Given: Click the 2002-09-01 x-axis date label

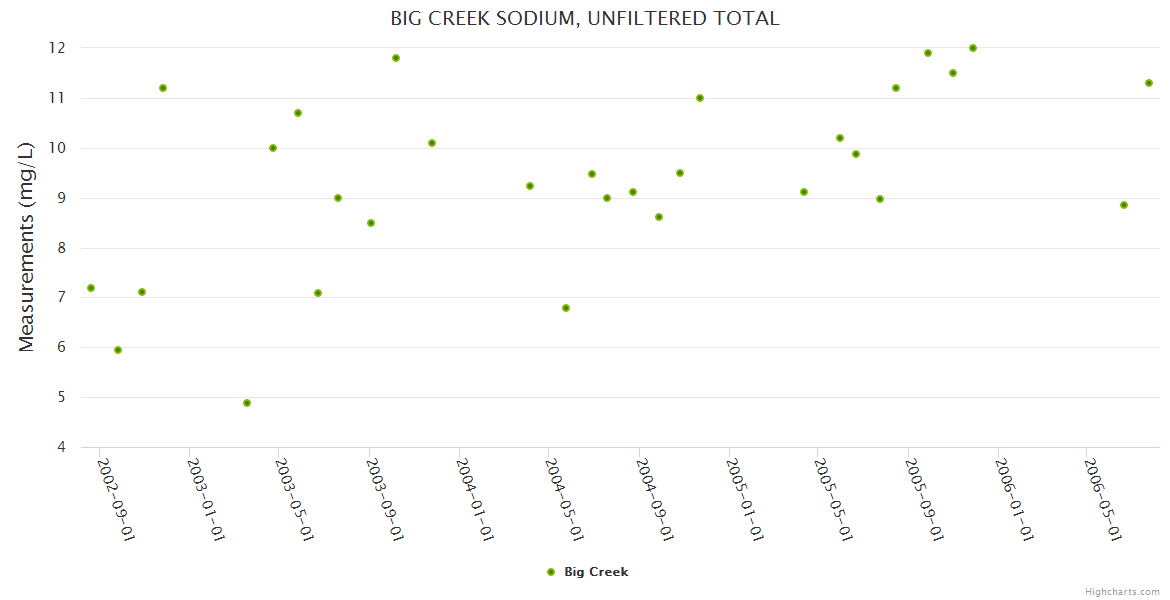Looking at the screenshot, I should coord(116,498).
